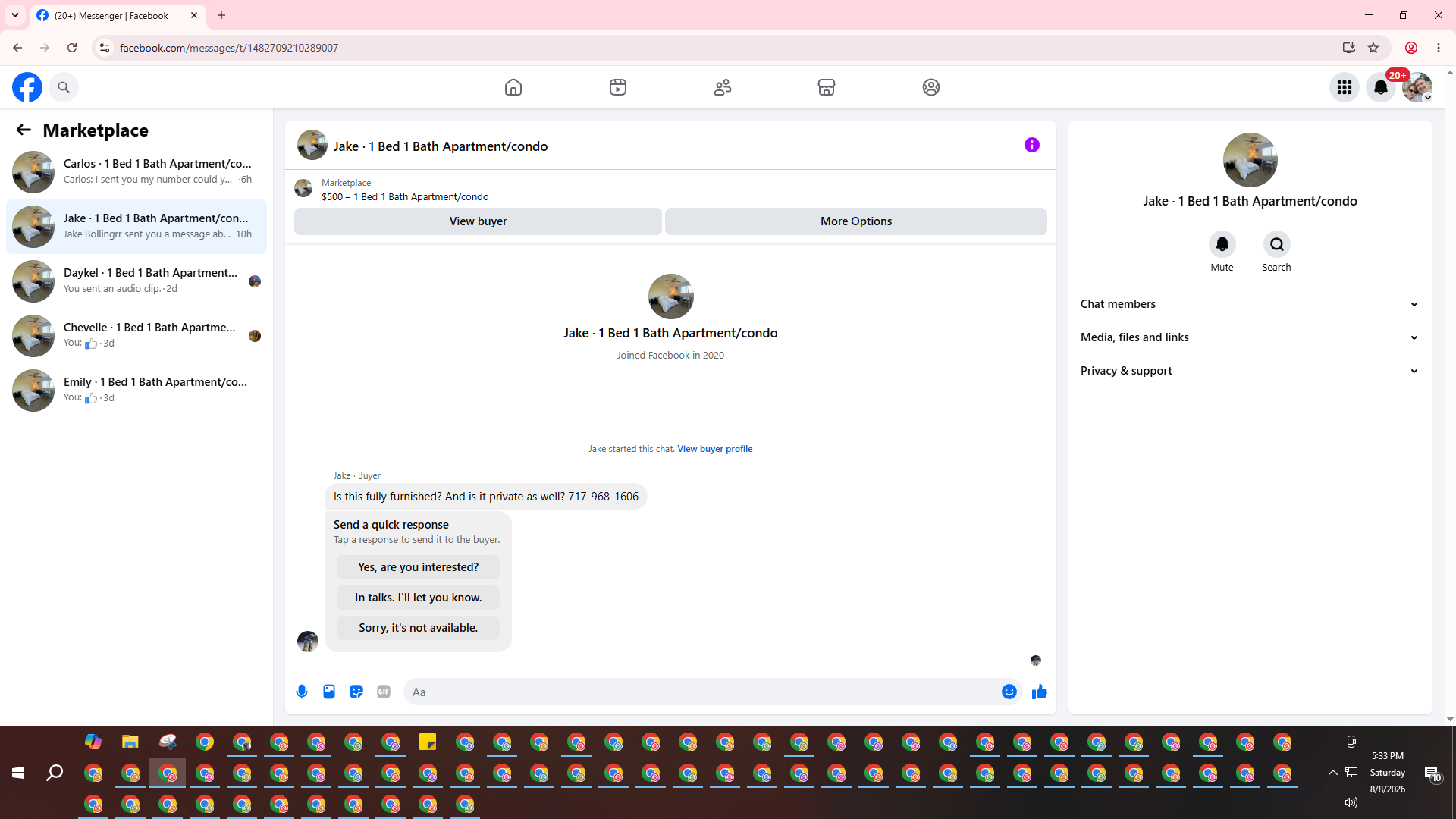Select the Messenger | Facebook browser tab

[118, 15]
